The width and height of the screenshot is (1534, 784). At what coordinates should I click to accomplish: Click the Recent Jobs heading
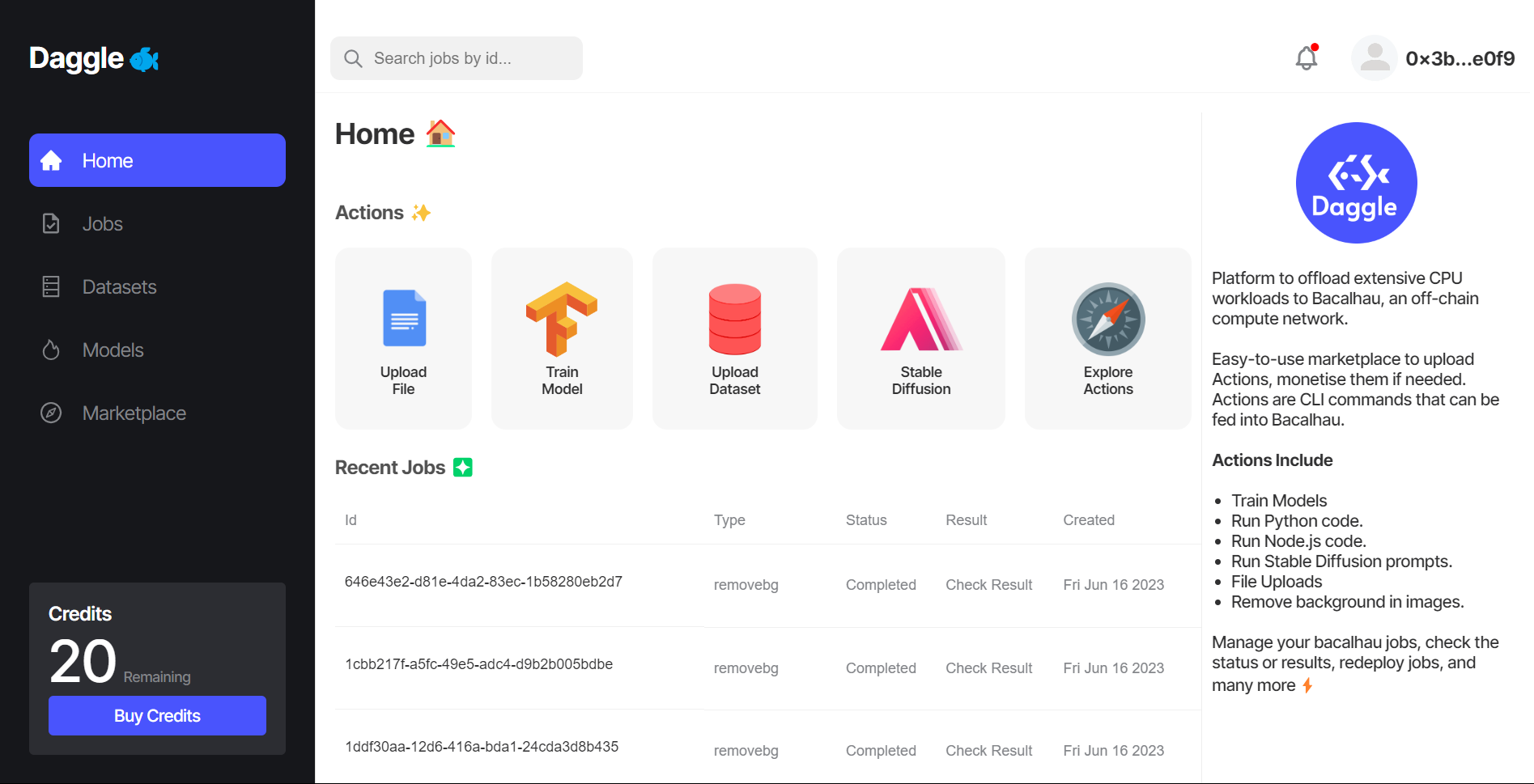click(390, 467)
